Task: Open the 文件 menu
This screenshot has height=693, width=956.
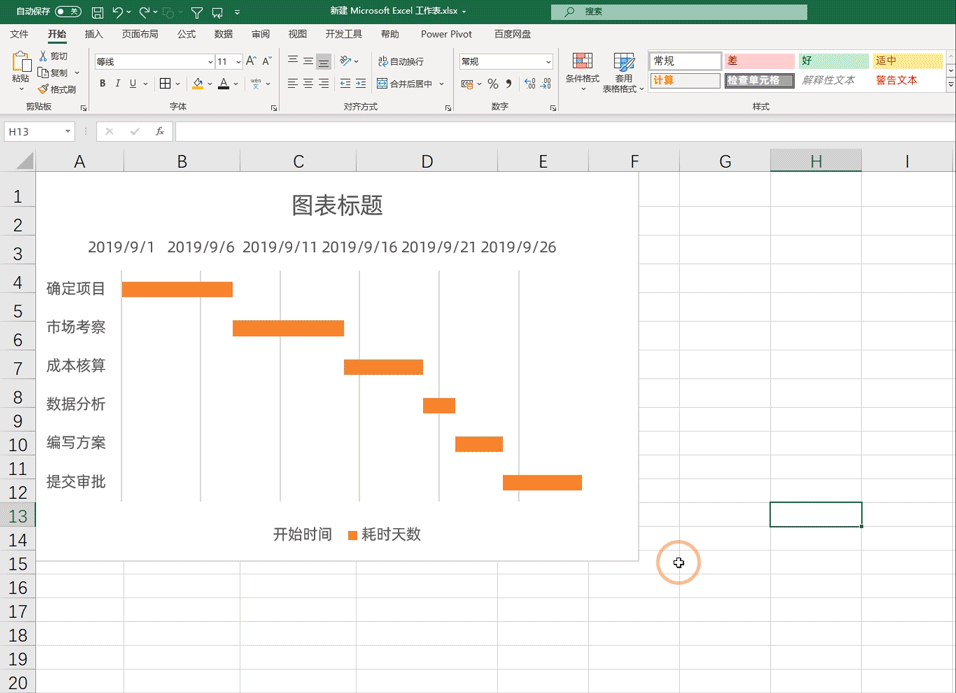Action: click(x=19, y=33)
